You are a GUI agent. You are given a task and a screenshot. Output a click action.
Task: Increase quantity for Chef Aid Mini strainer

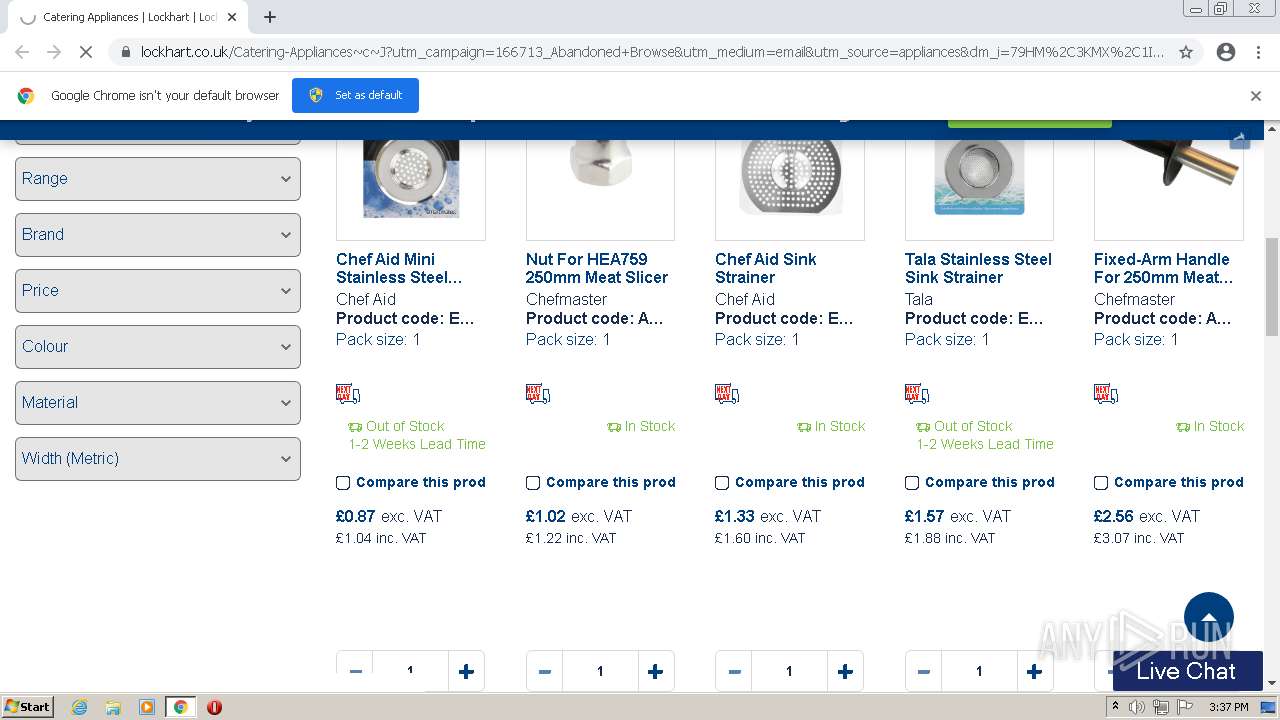466,671
